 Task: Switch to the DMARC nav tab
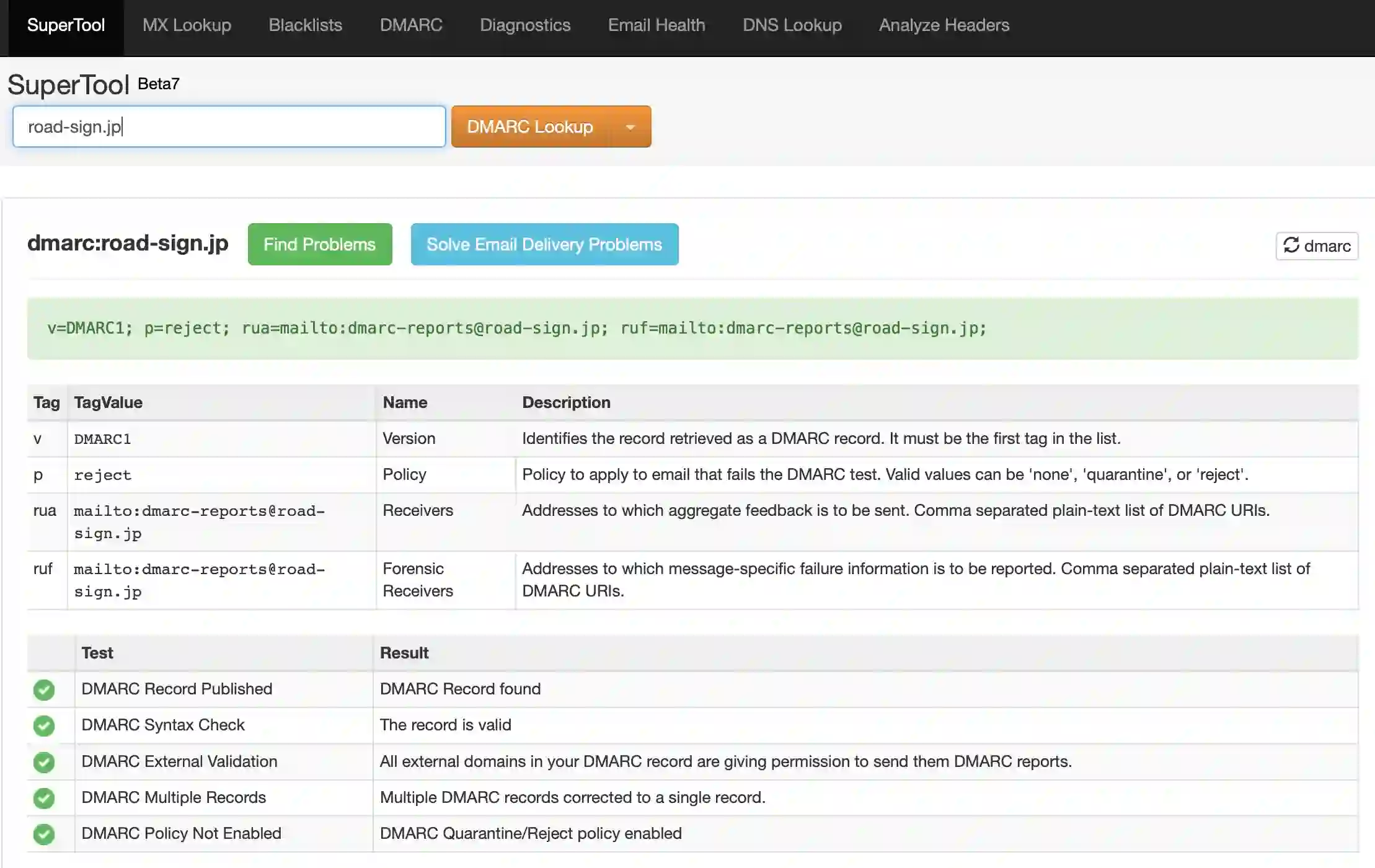411,25
